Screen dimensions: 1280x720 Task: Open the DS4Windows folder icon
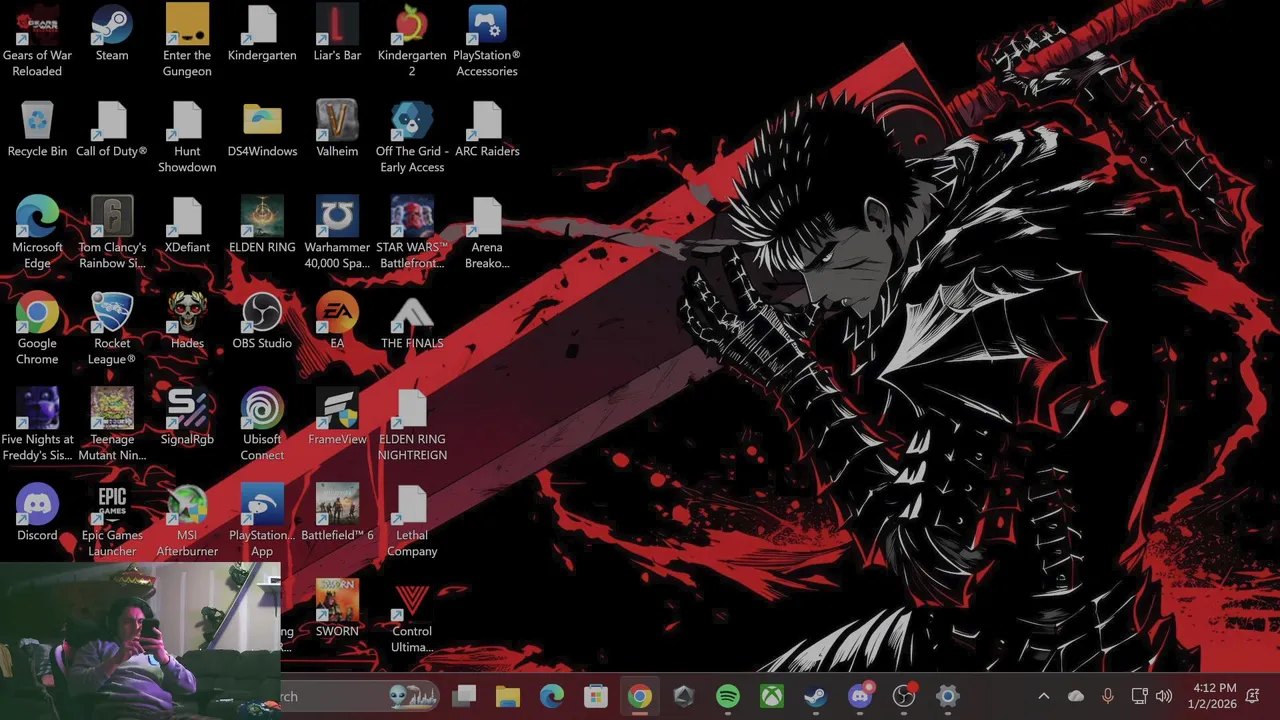click(262, 130)
